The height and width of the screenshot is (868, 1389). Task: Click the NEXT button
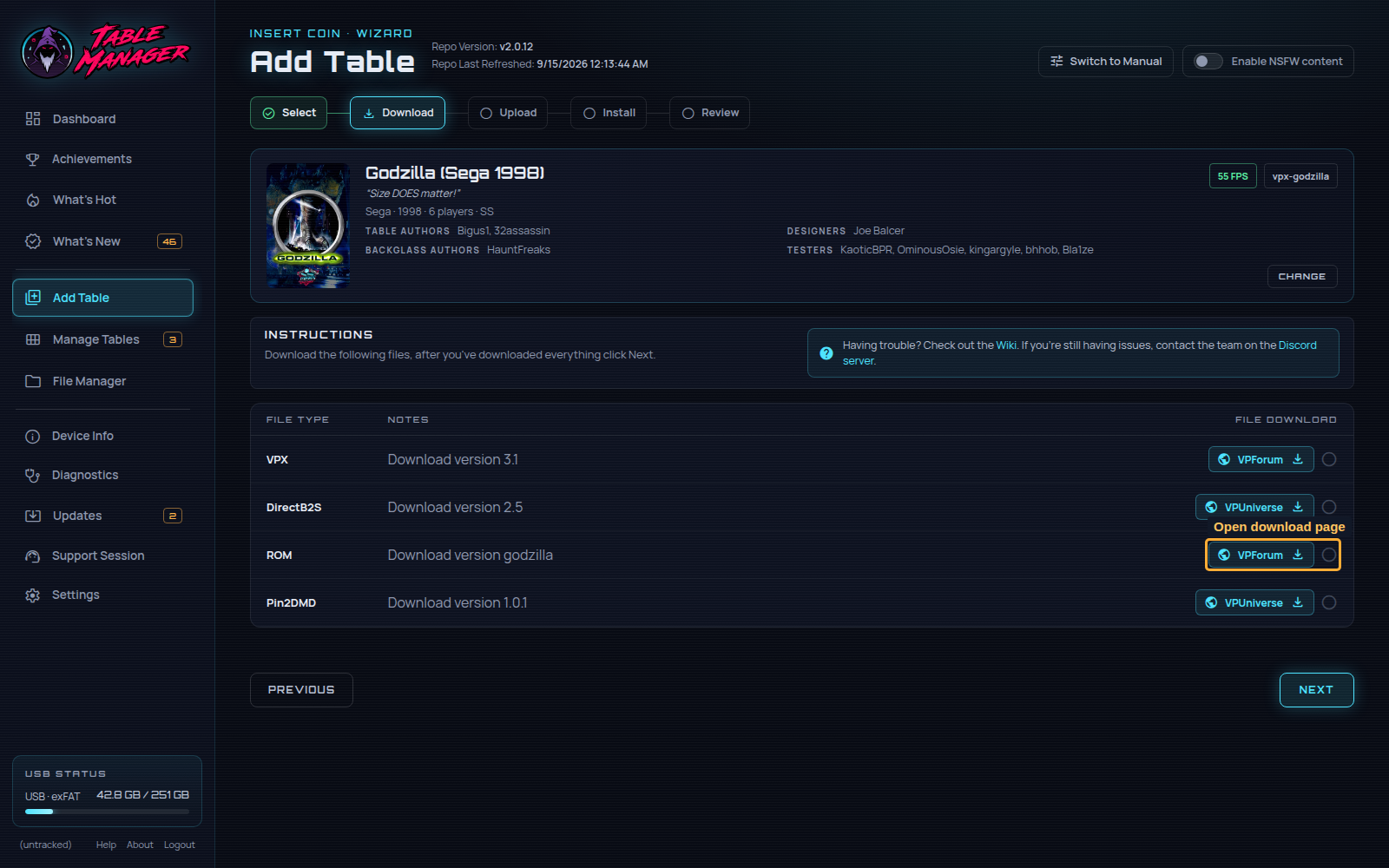coord(1316,690)
